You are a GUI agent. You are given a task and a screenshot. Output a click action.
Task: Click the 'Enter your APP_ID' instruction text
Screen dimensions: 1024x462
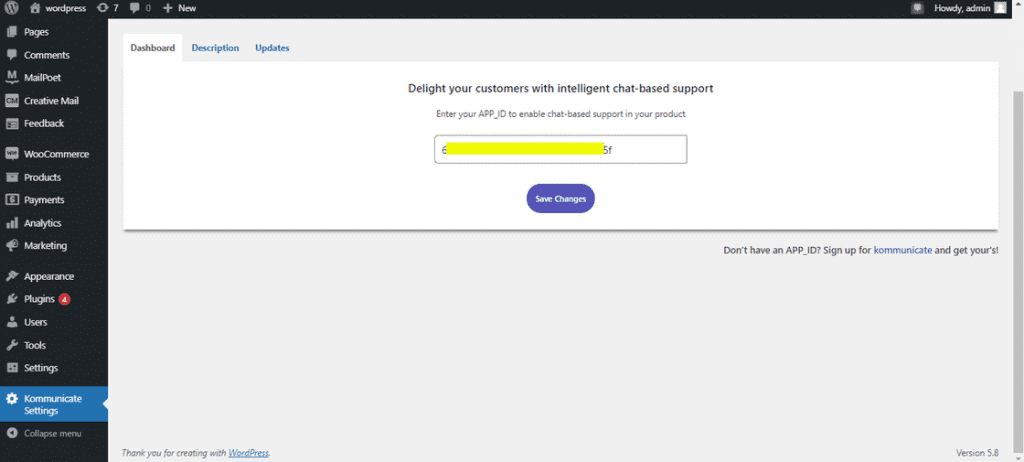tap(560, 114)
